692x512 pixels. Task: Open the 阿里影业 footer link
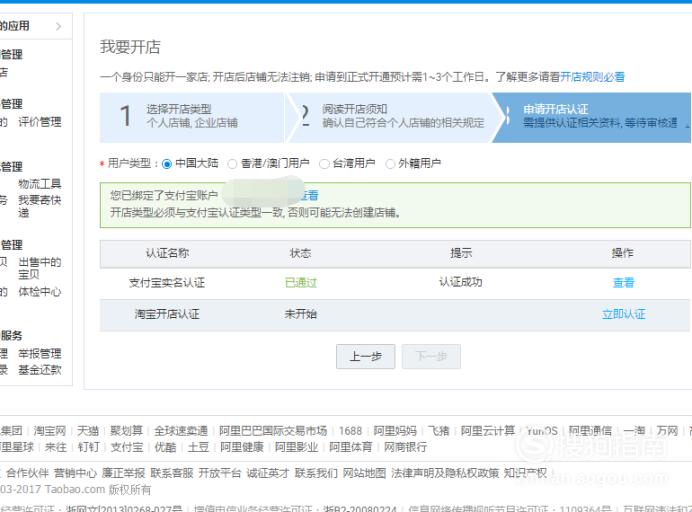(x=297, y=447)
